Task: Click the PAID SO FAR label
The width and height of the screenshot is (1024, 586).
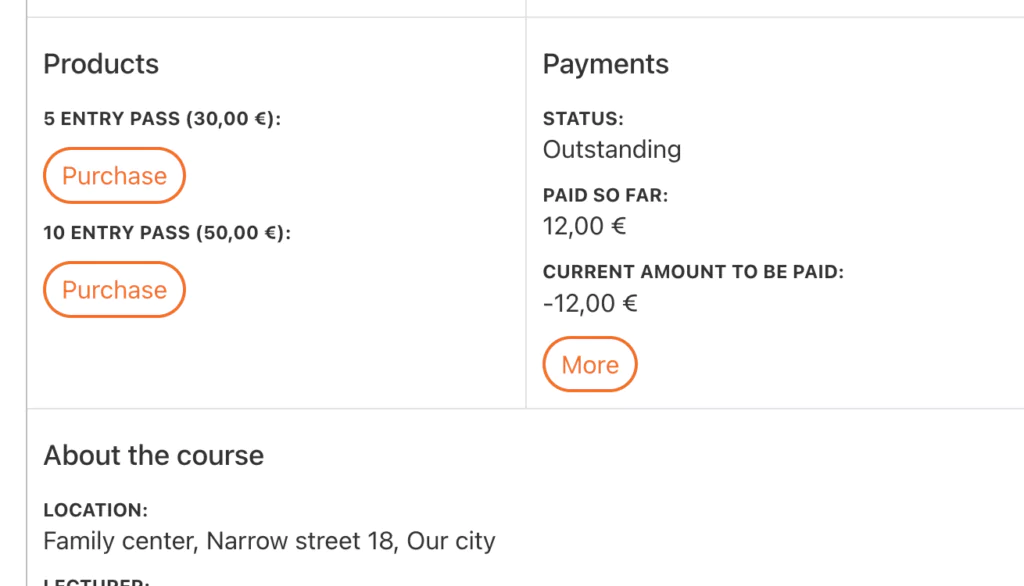Action: (x=605, y=195)
